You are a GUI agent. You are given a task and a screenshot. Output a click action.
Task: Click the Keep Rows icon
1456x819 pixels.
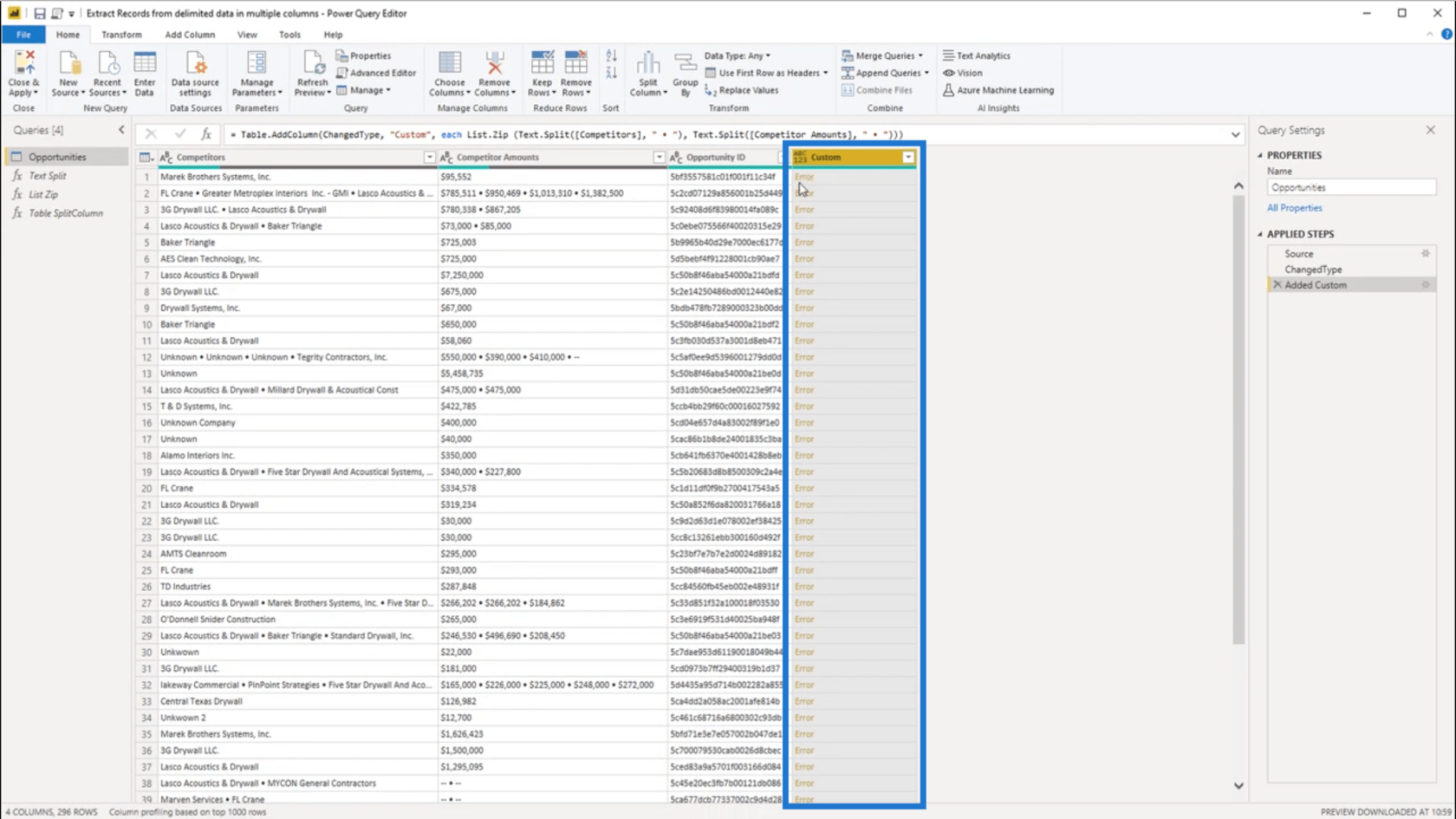543,62
